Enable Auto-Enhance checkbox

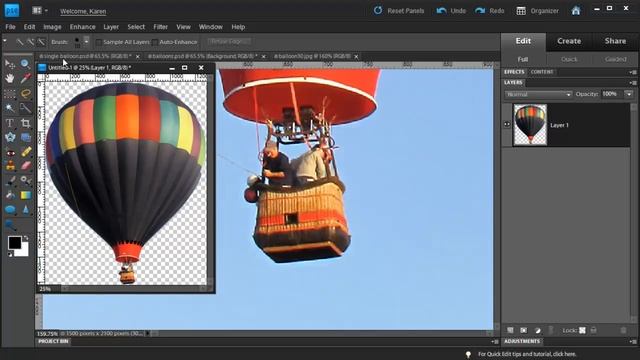click(155, 42)
